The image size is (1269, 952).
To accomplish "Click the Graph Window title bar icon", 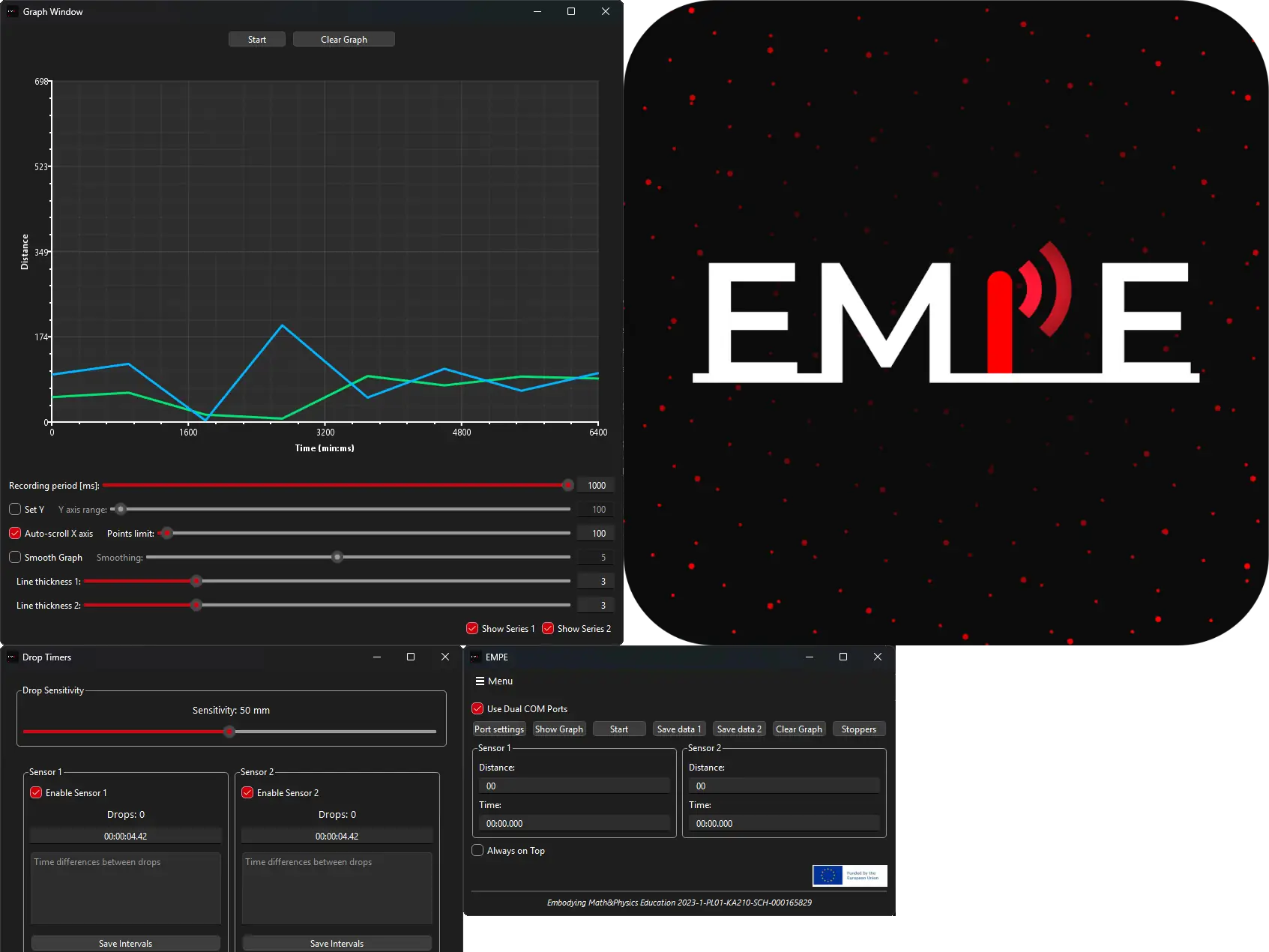I will (x=12, y=11).
